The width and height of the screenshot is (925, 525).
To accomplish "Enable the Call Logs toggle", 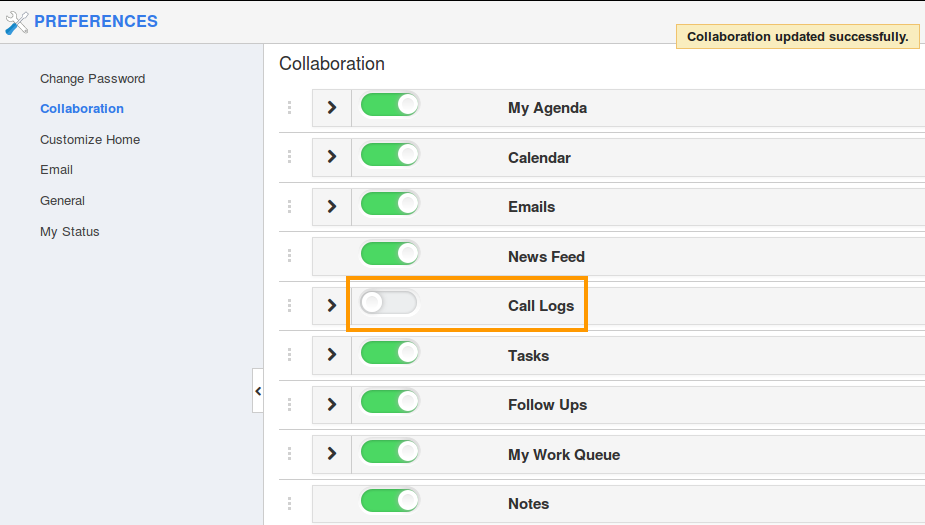I will 389,303.
